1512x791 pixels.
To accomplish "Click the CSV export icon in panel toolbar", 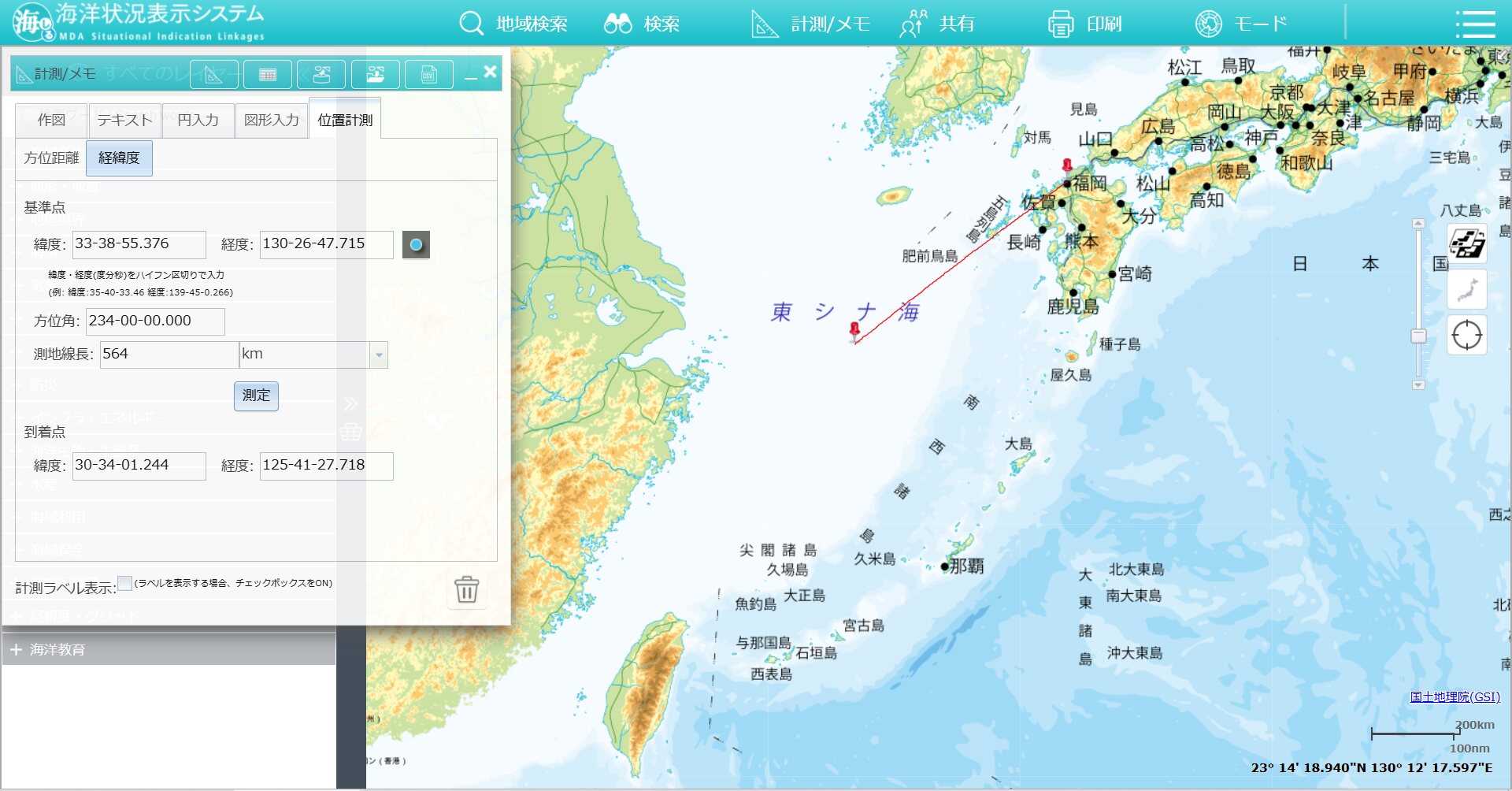I will (x=428, y=75).
